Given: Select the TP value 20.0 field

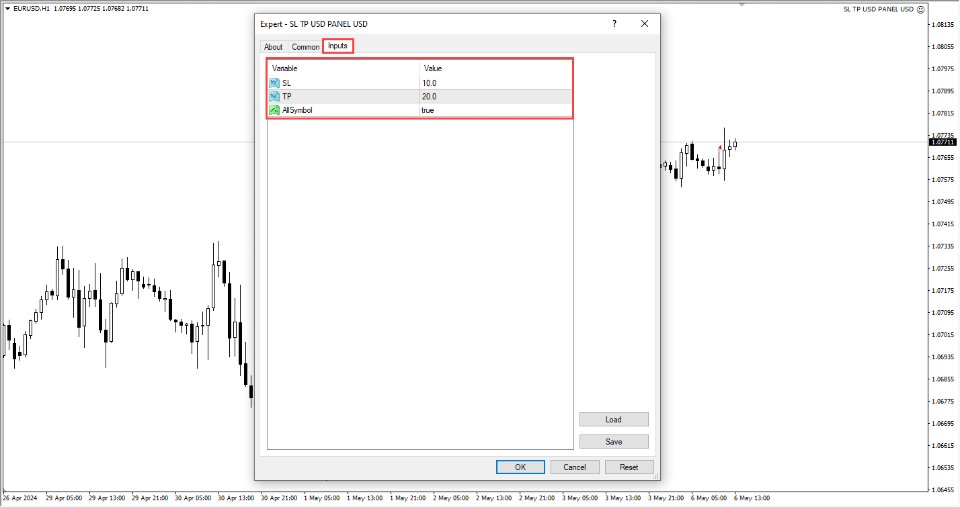Looking at the screenshot, I should click(495, 96).
